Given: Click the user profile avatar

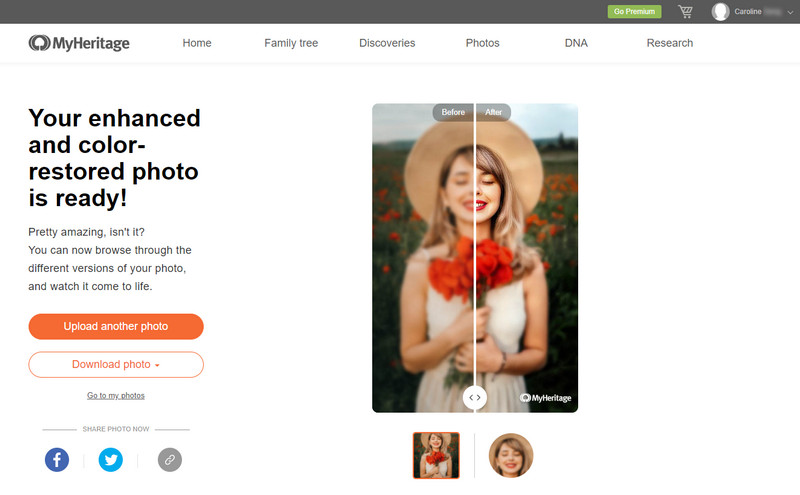Looking at the screenshot, I should [x=720, y=12].
